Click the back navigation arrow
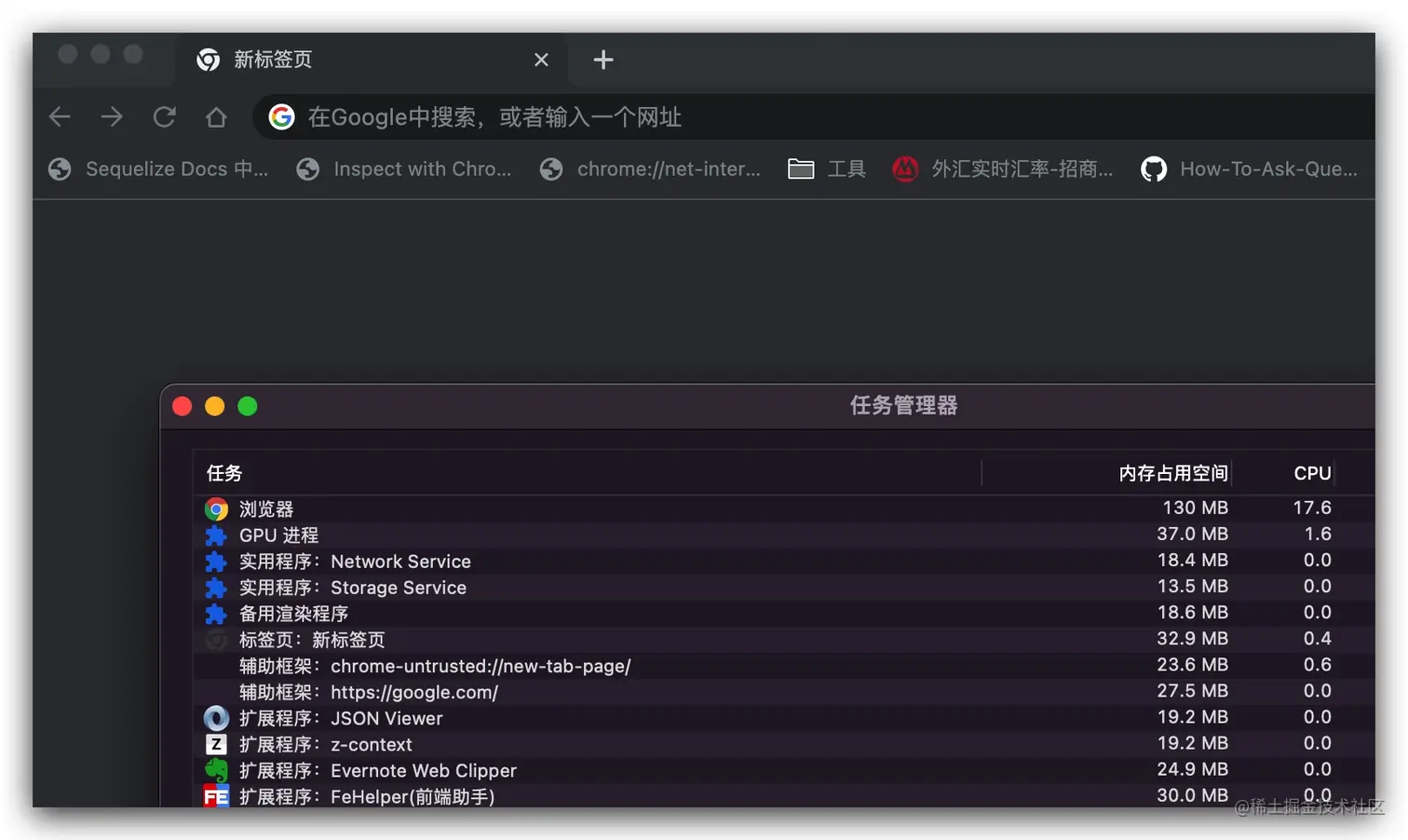 pyautogui.click(x=60, y=116)
